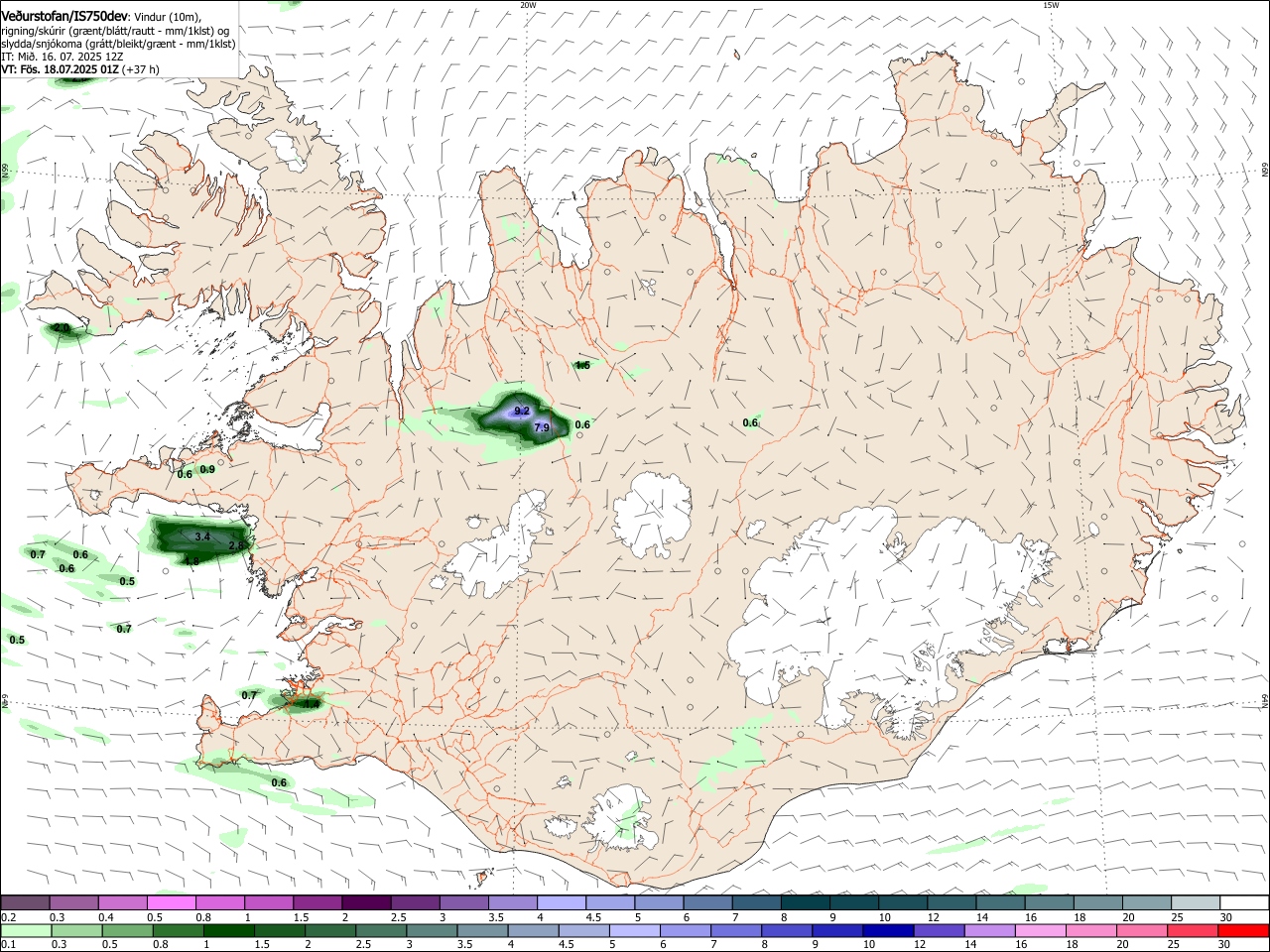Screen dimensions: 1270x952
Task: Click the 7.9 precipitation value label
Action: coord(542,427)
